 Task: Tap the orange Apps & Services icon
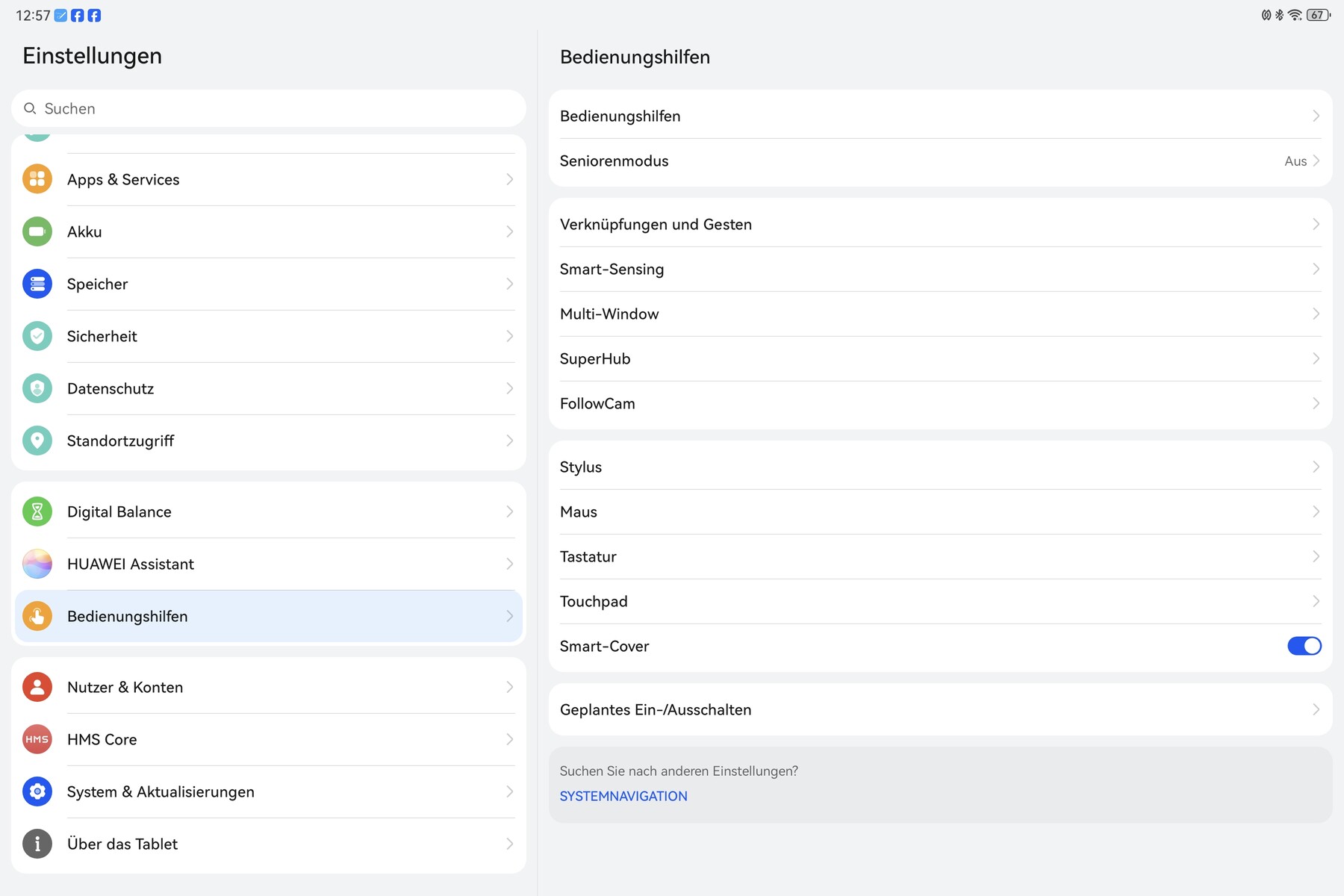[37, 179]
